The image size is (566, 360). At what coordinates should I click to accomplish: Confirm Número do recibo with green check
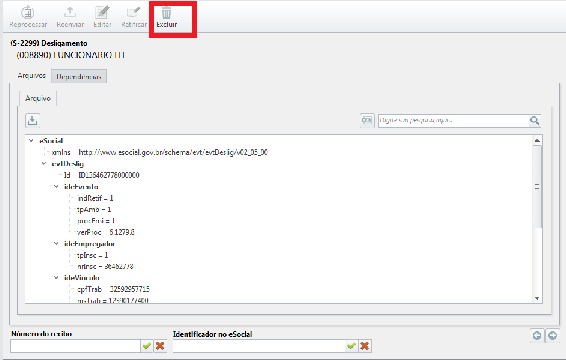pos(147,346)
